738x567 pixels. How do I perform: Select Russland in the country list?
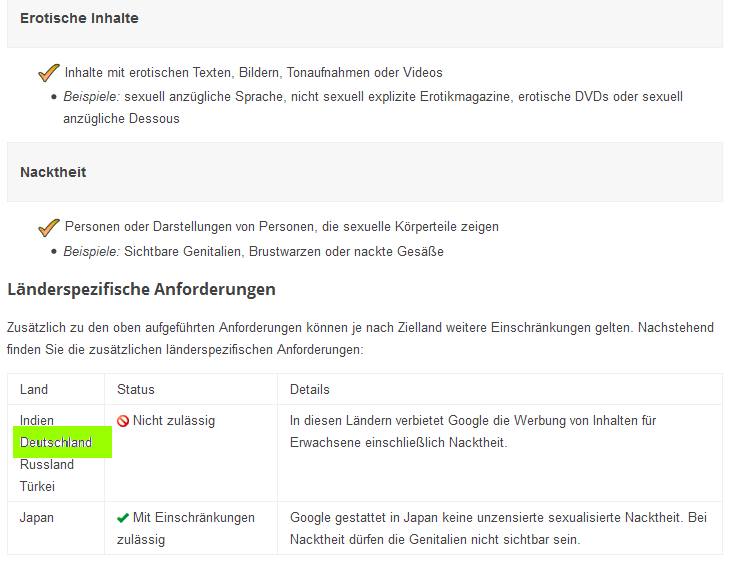coord(47,464)
